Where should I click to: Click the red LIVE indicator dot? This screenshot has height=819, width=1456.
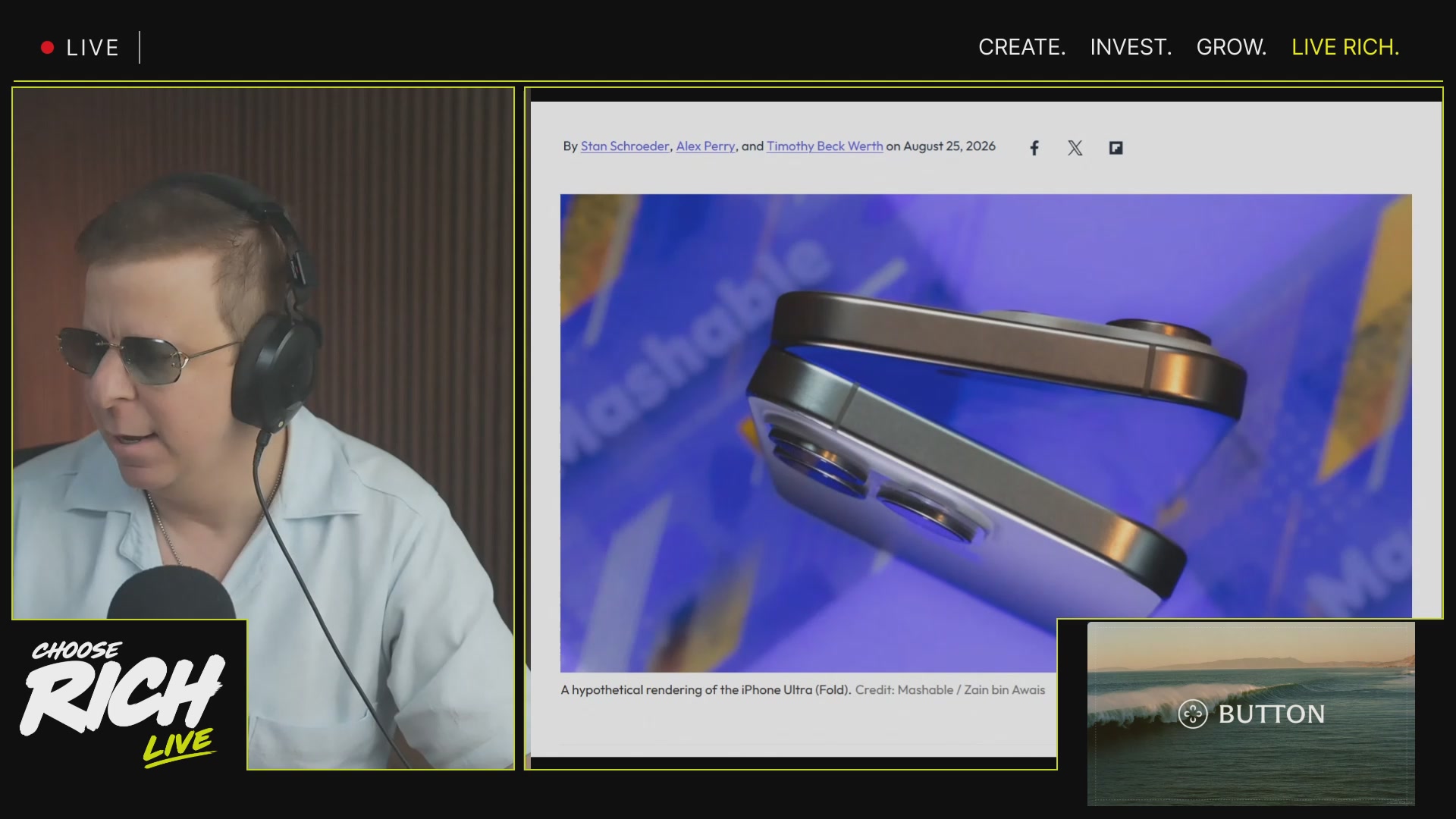coord(47,48)
